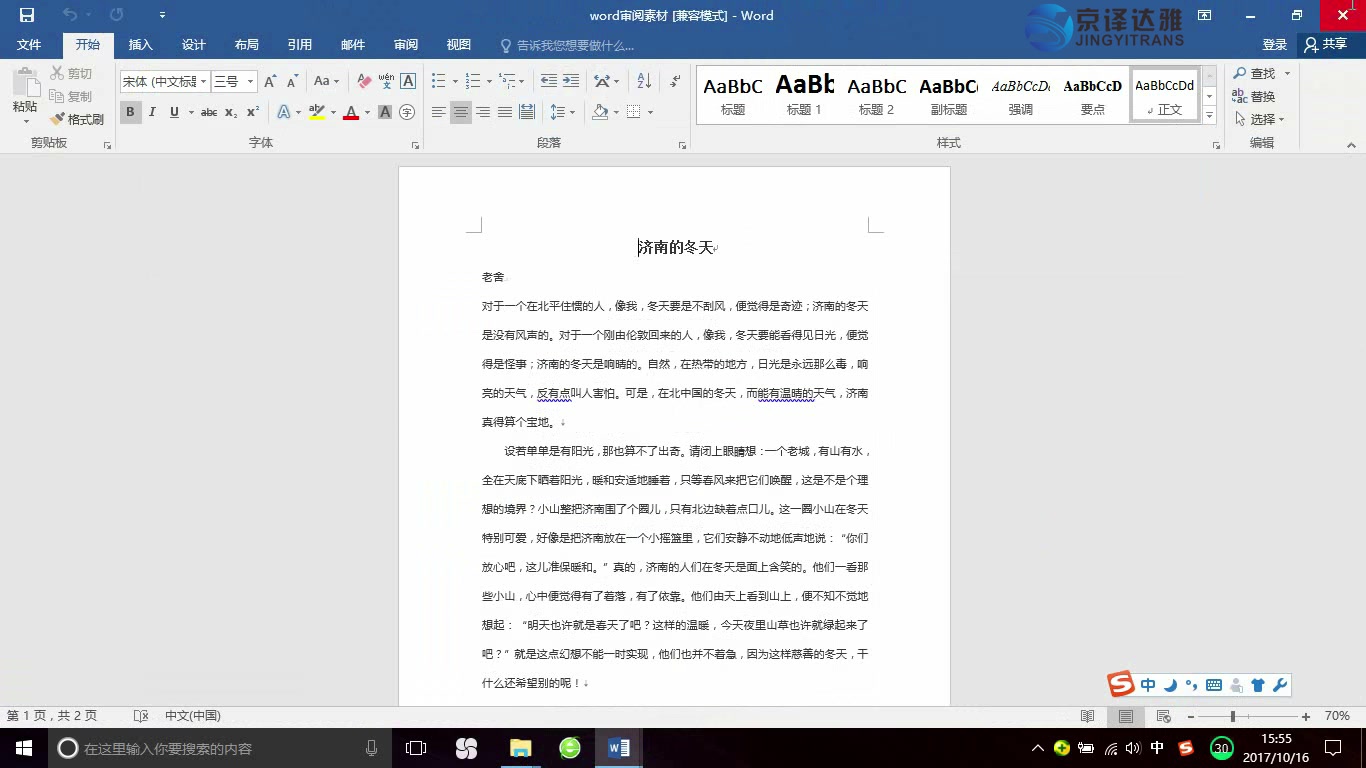Increase paragraph indent
1366x768 pixels.
(x=571, y=82)
